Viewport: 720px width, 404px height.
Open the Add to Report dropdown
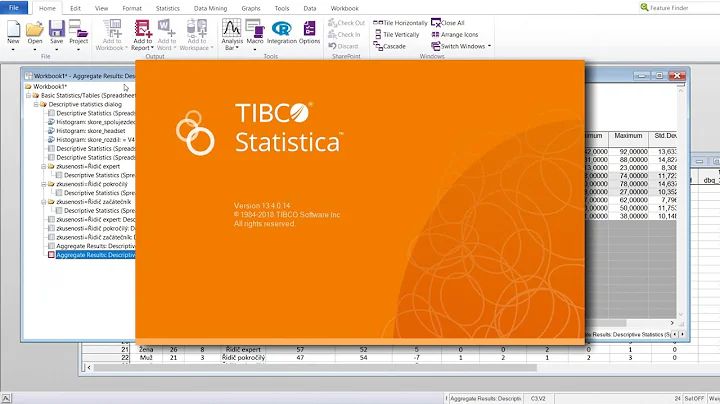(152, 48)
